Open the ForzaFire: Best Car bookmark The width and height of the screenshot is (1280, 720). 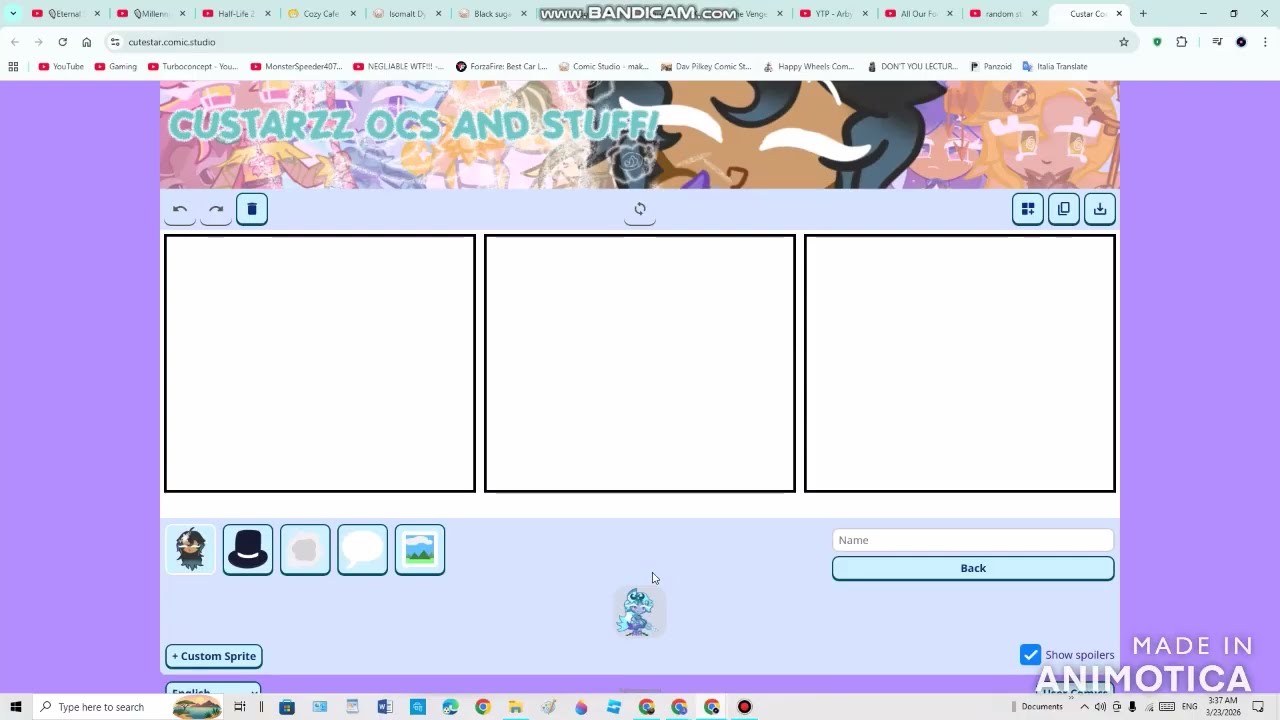pyautogui.click(x=501, y=67)
